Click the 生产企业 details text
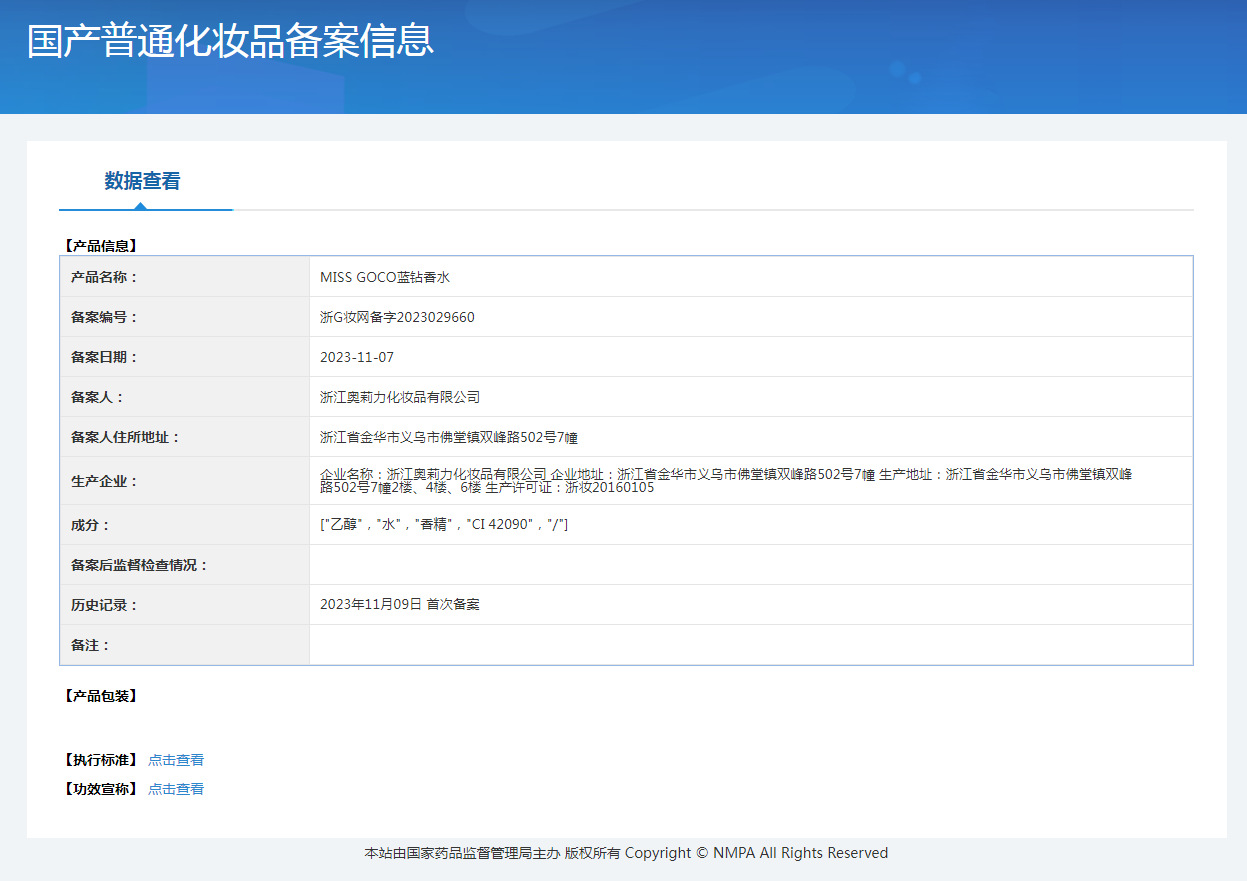 (725, 481)
